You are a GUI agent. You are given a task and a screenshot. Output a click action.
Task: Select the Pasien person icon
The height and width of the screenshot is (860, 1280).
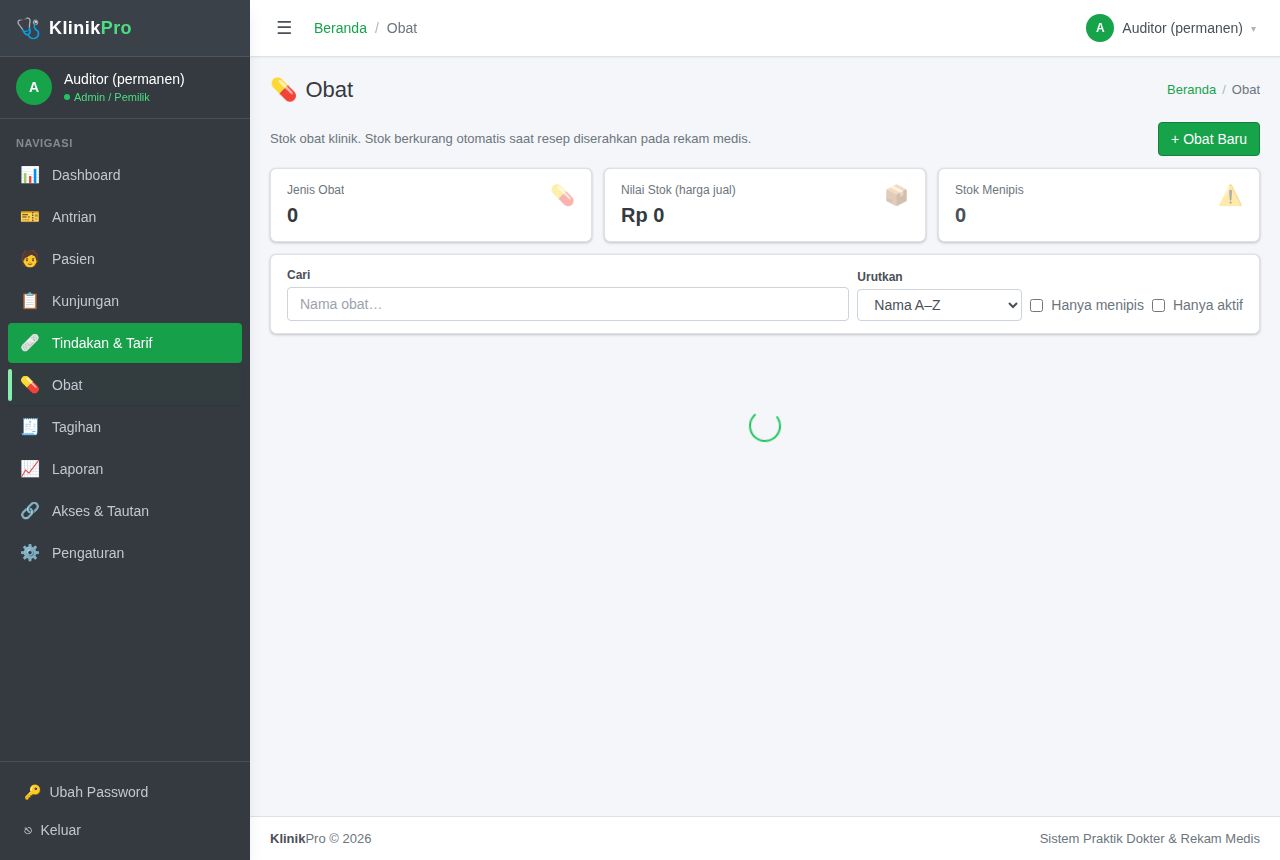pyautogui.click(x=30, y=259)
